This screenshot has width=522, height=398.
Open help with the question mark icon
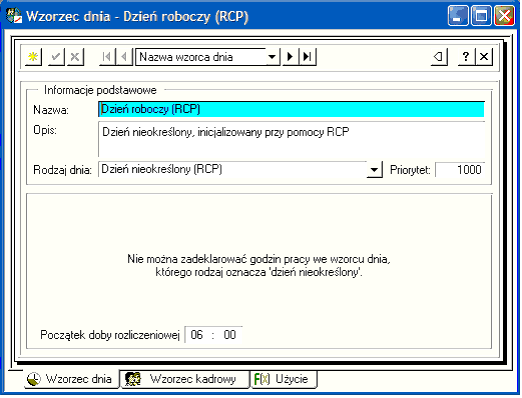pos(466,57)
